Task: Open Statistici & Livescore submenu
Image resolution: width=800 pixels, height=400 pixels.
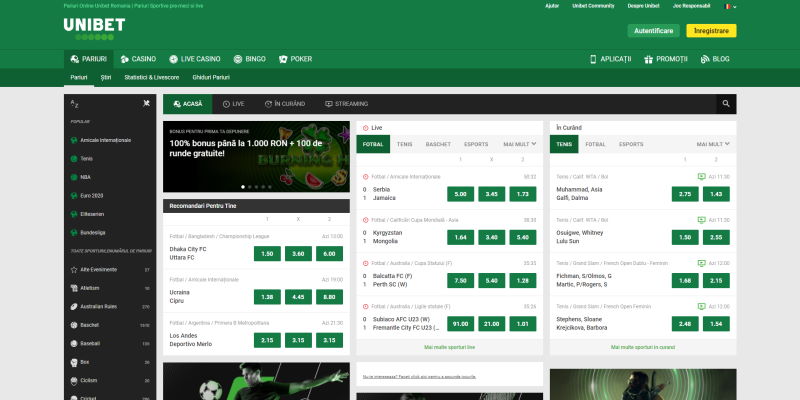Action: [152, 78]
